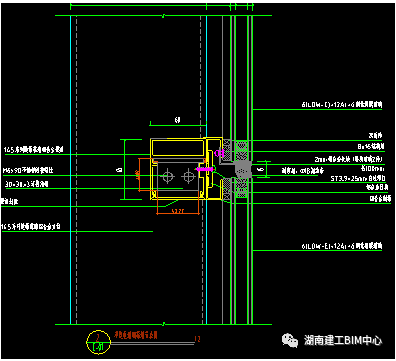
Task: Select the upper 6(LOW-E)+12Ar+6 glass annotation
Action: coord(342,105)
